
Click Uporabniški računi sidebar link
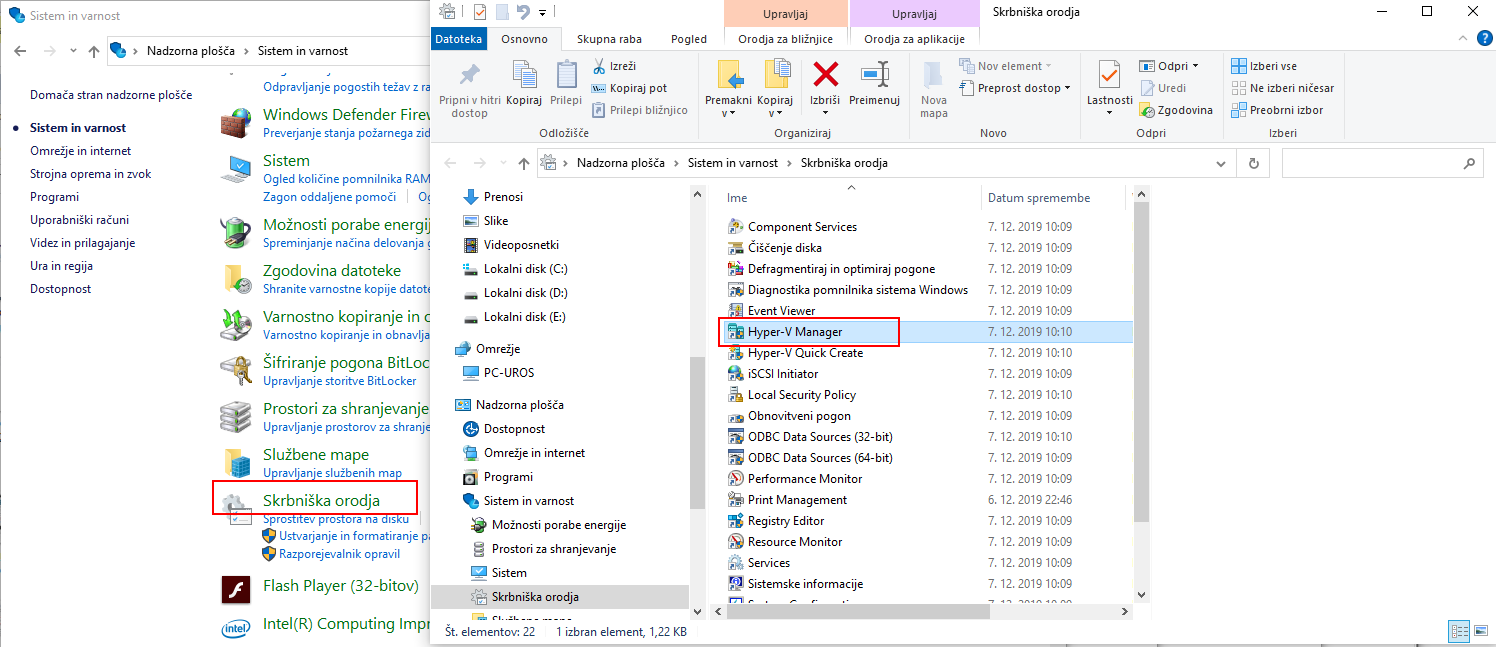[x=79, y=220]
